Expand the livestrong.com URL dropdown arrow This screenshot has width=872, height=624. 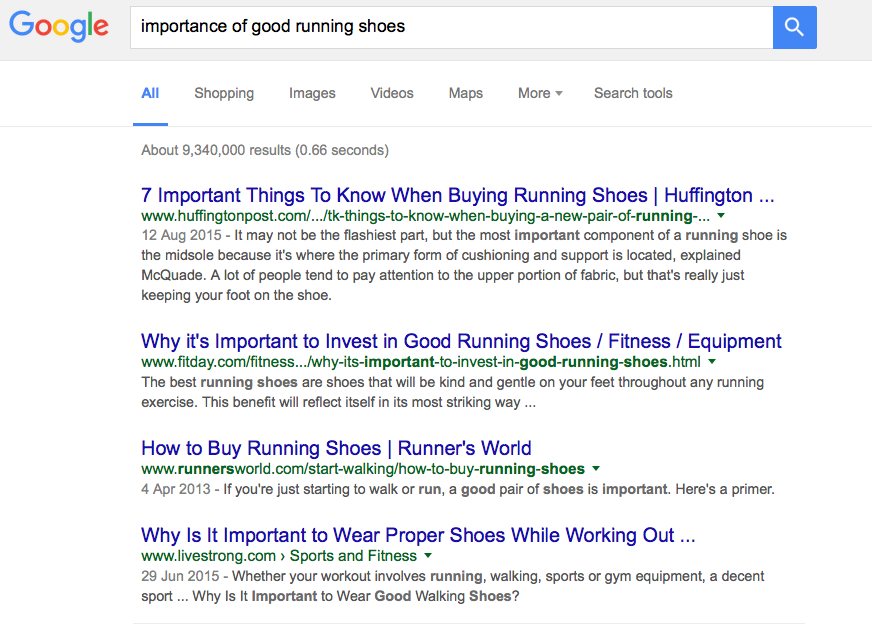point(428,556)
